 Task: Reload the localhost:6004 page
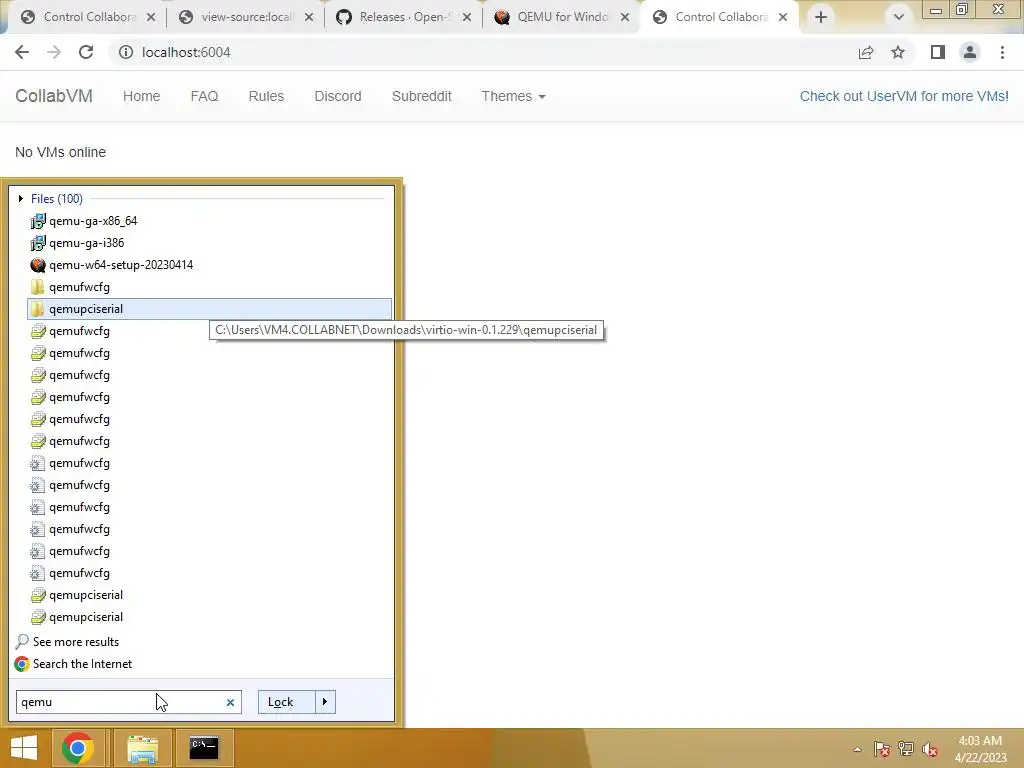(86, 52)
